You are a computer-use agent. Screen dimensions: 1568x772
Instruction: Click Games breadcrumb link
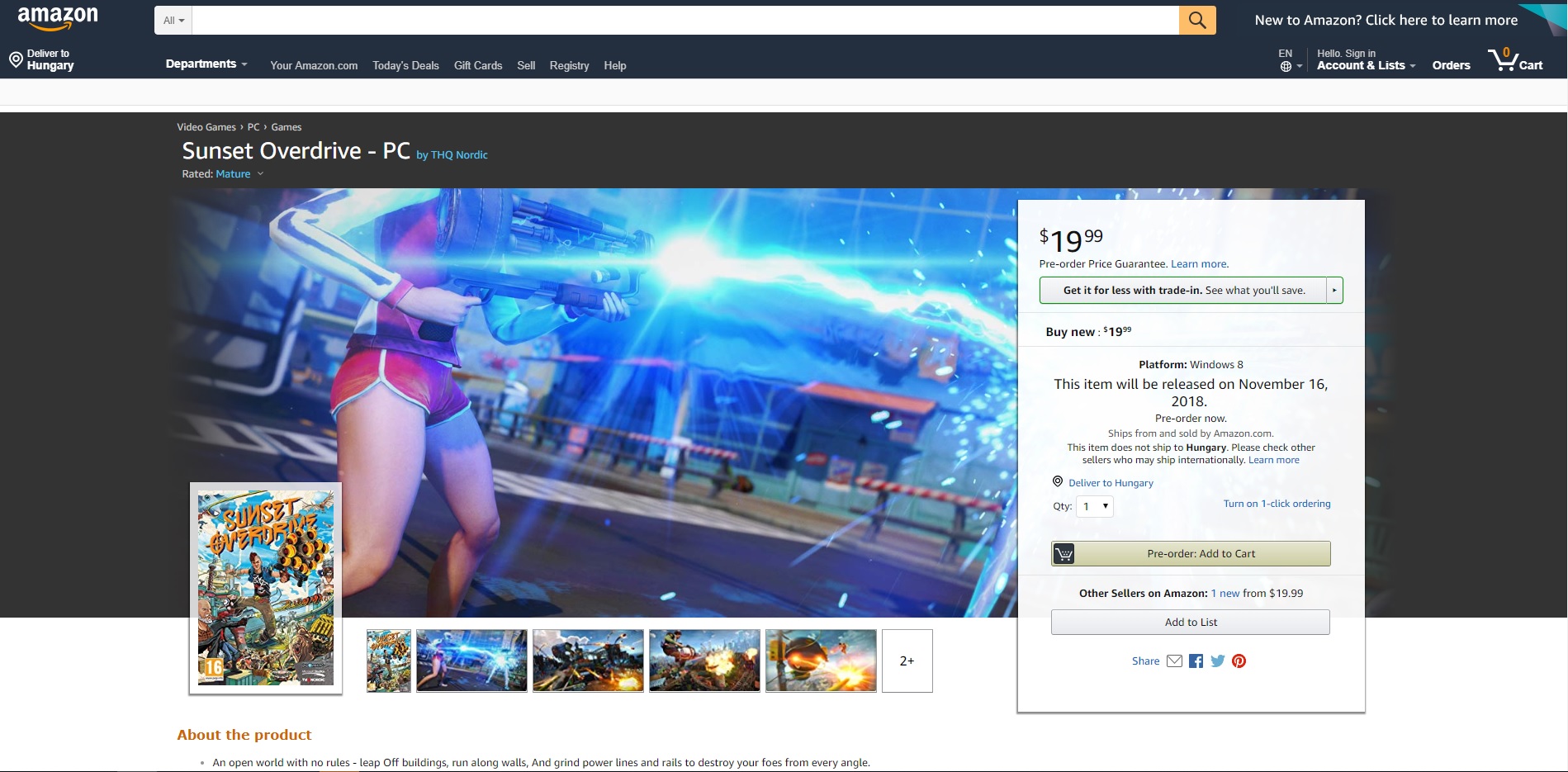[287, 127]
